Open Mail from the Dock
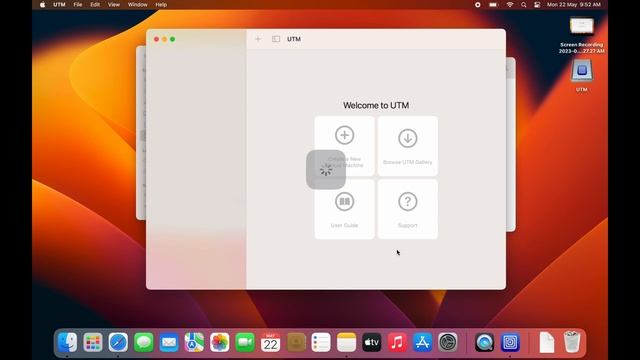This screenshot has width=640, height=360. (169, 342)
